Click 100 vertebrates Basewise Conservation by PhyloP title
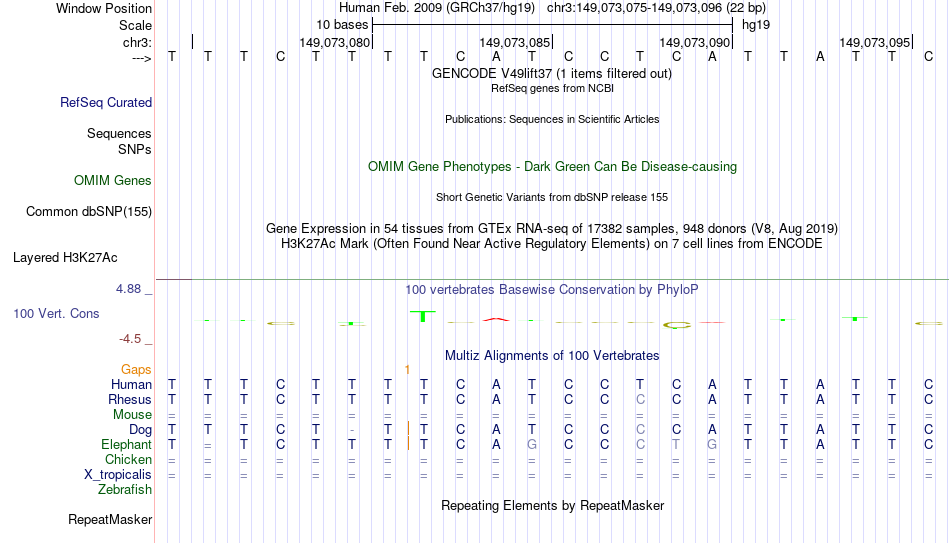Viewport: 950px width, 543px height. [x=552, y=290]
